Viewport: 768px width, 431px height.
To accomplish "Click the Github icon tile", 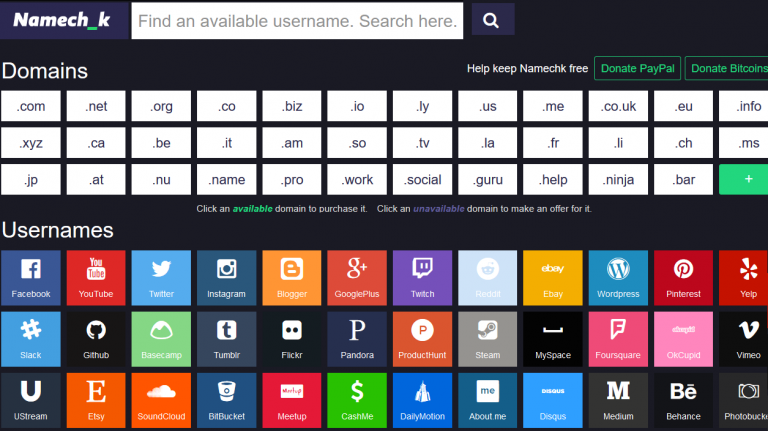I will coord(96,338).
